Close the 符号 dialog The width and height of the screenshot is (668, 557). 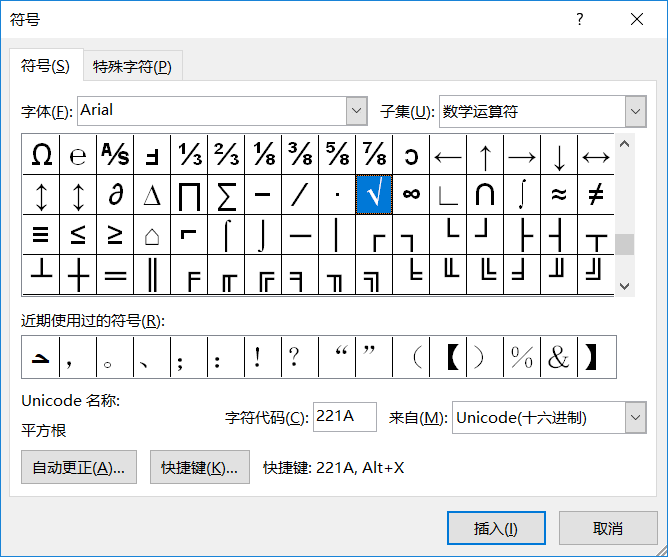pos(637,19)
